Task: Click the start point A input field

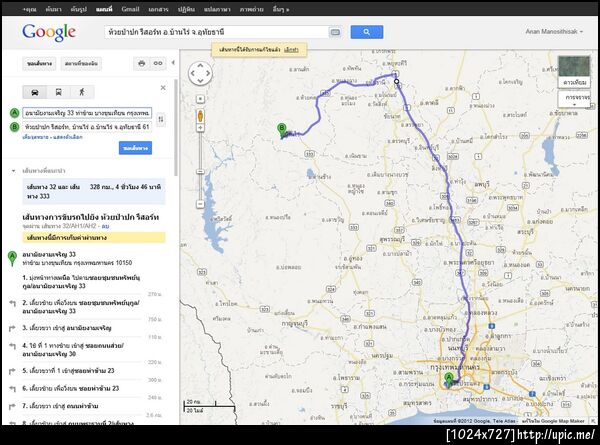Action: click(x=87, y=113)
